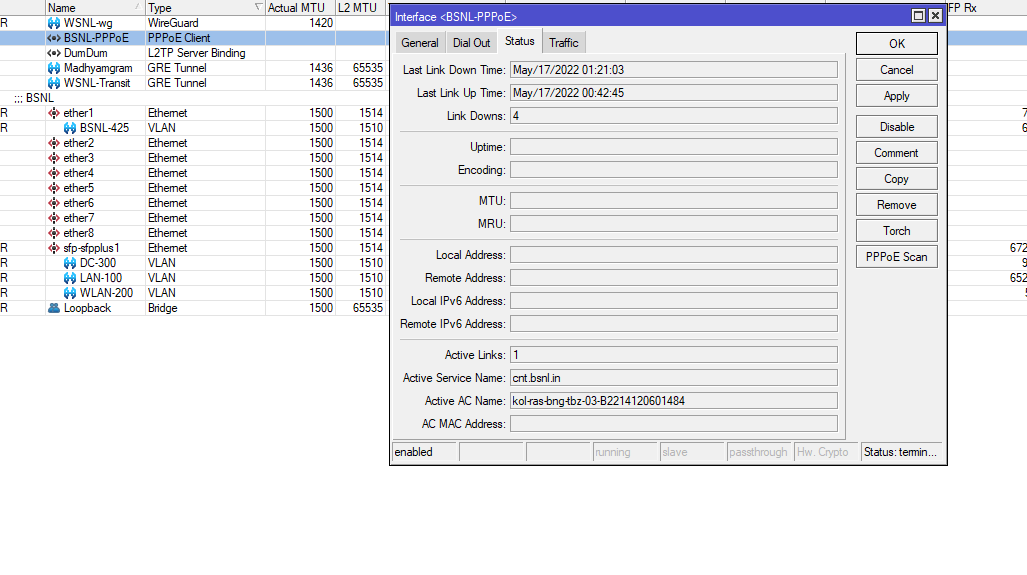The height and width of the screenshot is (575, 1027).
Task: Select the sfp-sfpplus1 row name
Action: pyautogui.click(x=91, y=249)
